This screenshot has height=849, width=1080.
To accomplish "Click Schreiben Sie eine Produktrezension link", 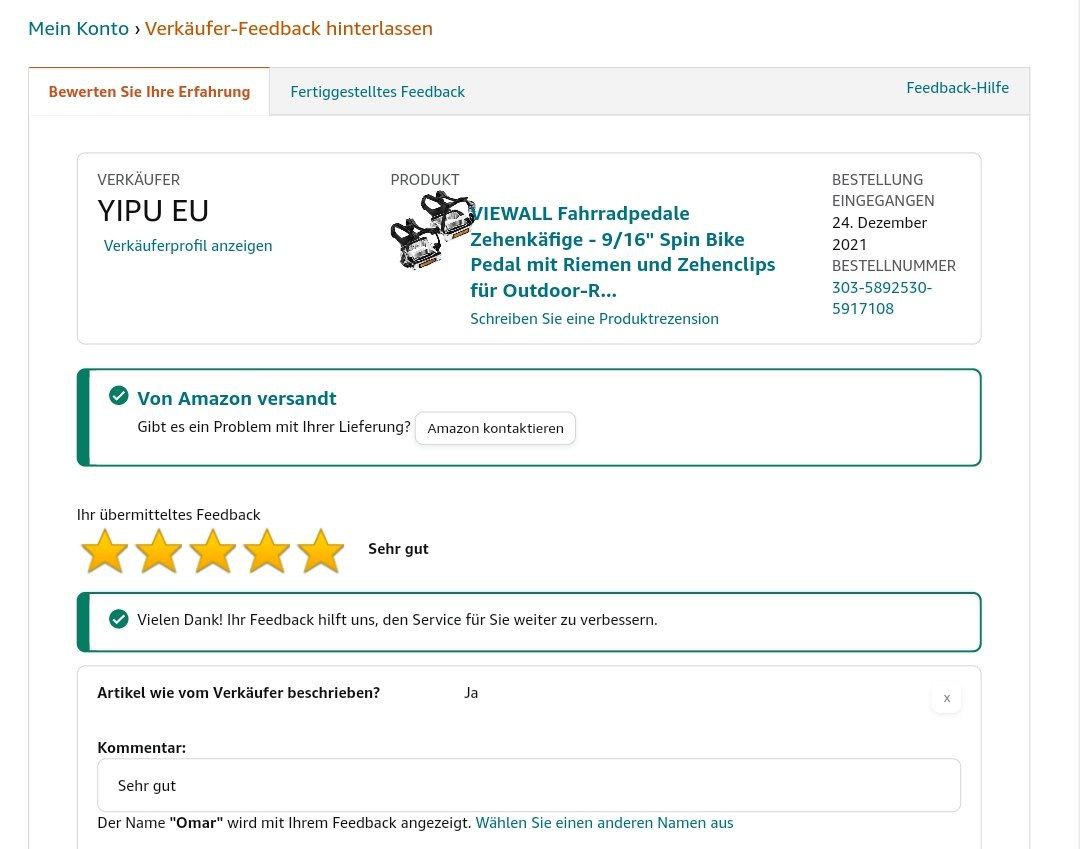I will coord(594,319).
